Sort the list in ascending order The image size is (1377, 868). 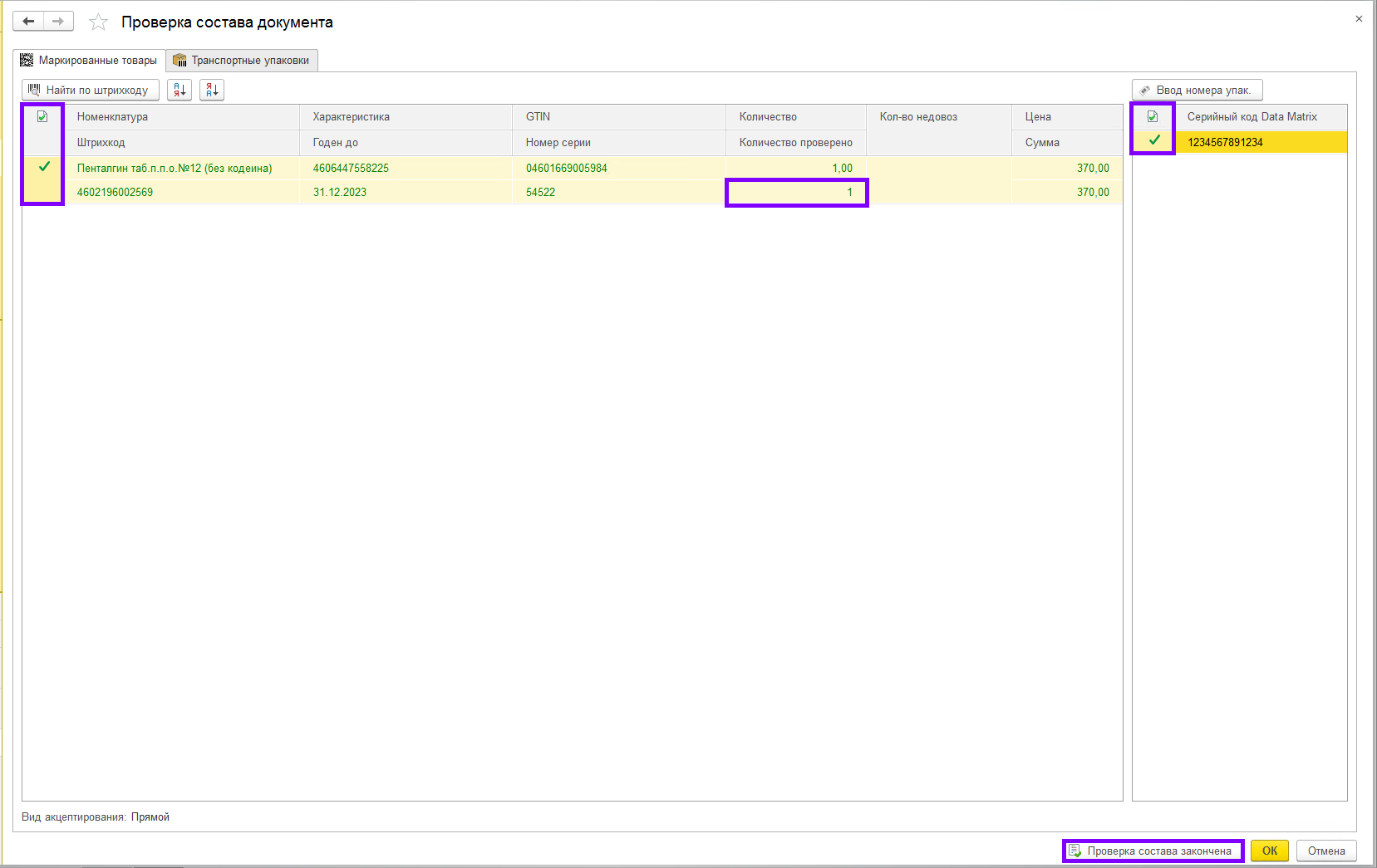180,90
